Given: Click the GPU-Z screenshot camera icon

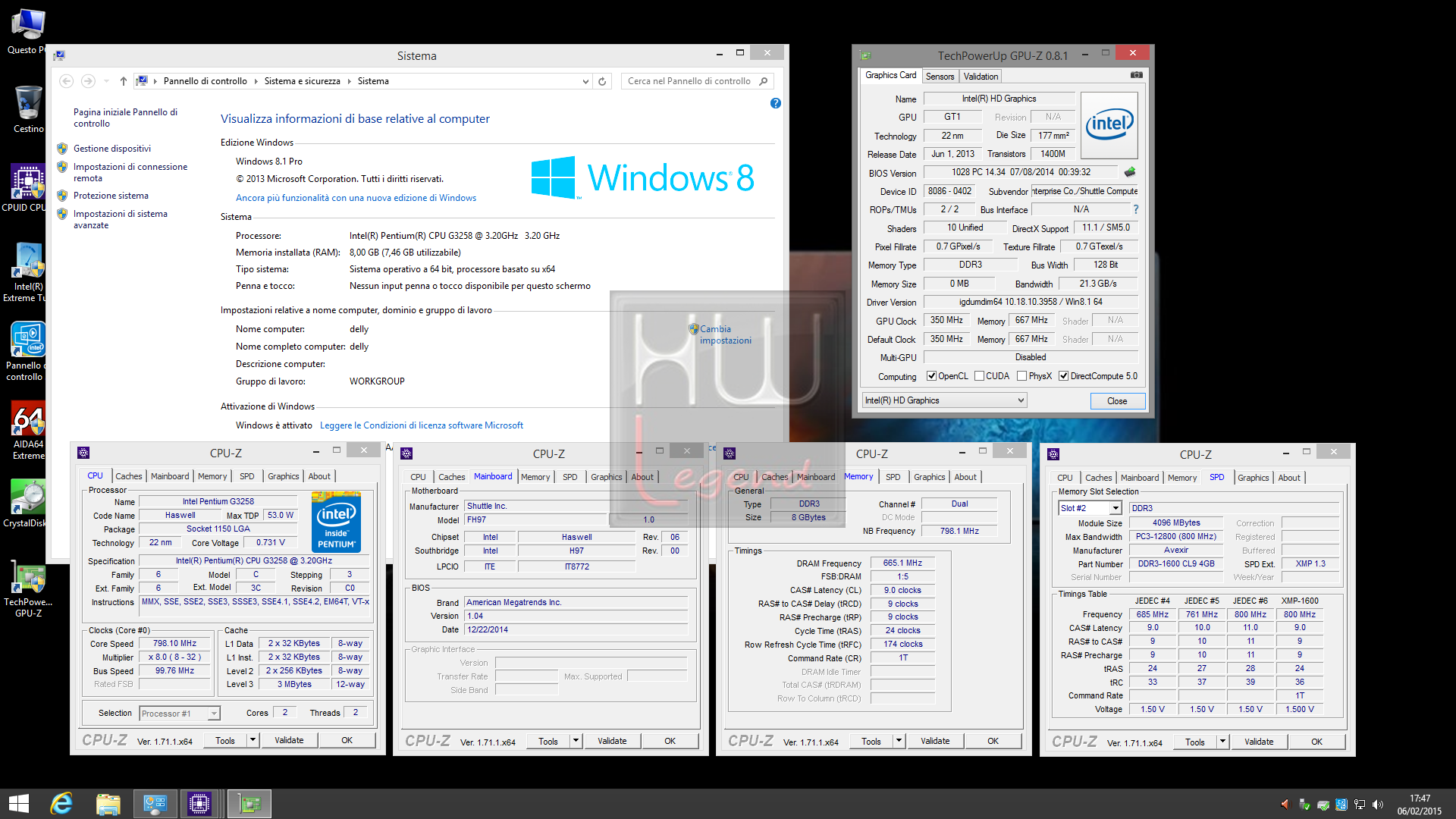Looking at the screenshot, I should 1136,75.
